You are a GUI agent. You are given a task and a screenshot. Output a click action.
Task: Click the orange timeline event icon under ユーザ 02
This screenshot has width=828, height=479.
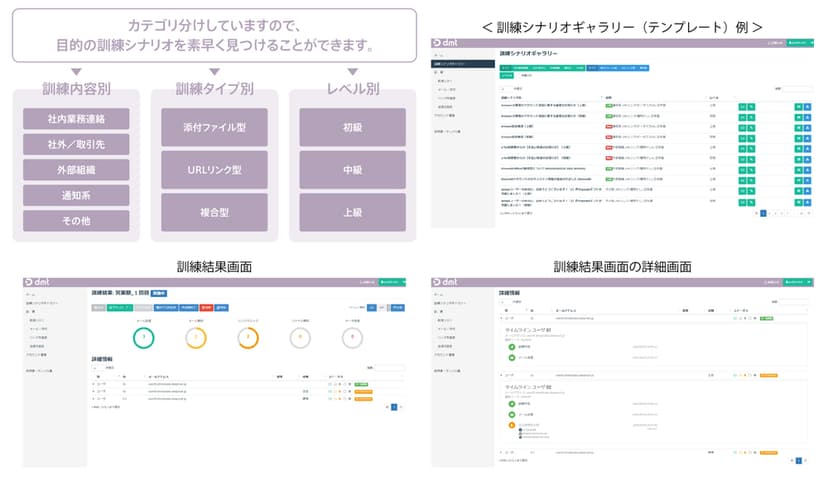pyautogui.click(x=511, y=425)
